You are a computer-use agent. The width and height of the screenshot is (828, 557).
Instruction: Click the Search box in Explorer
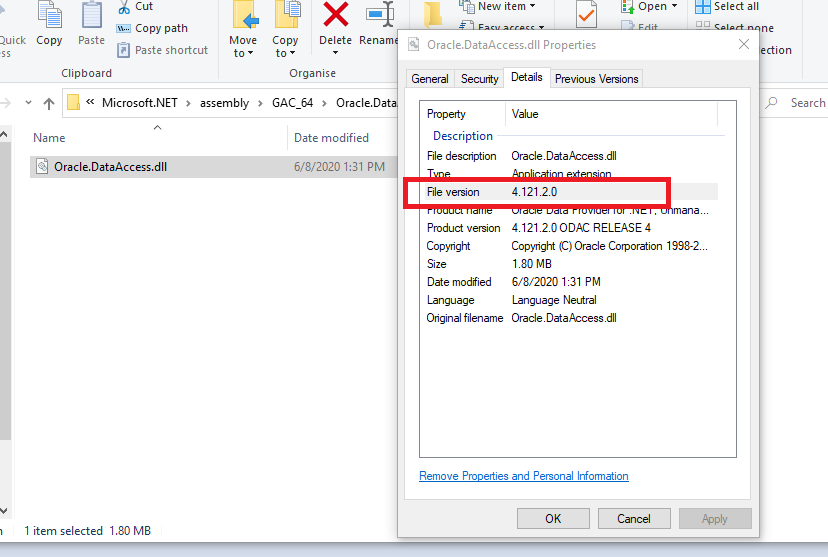(794, 103)
